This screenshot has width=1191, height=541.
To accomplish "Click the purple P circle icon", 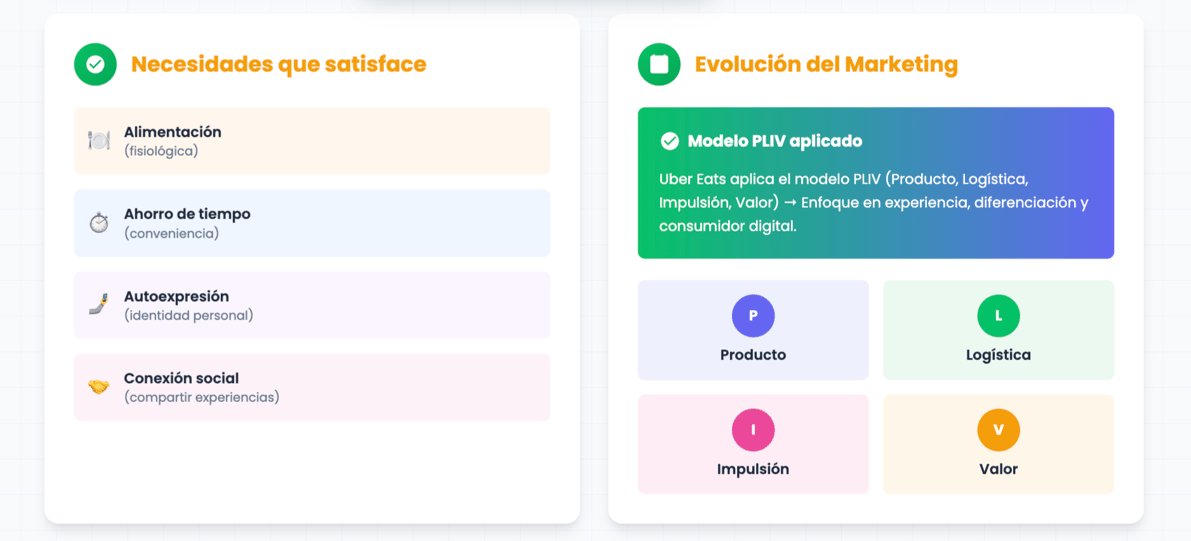I will pos(753,316).
